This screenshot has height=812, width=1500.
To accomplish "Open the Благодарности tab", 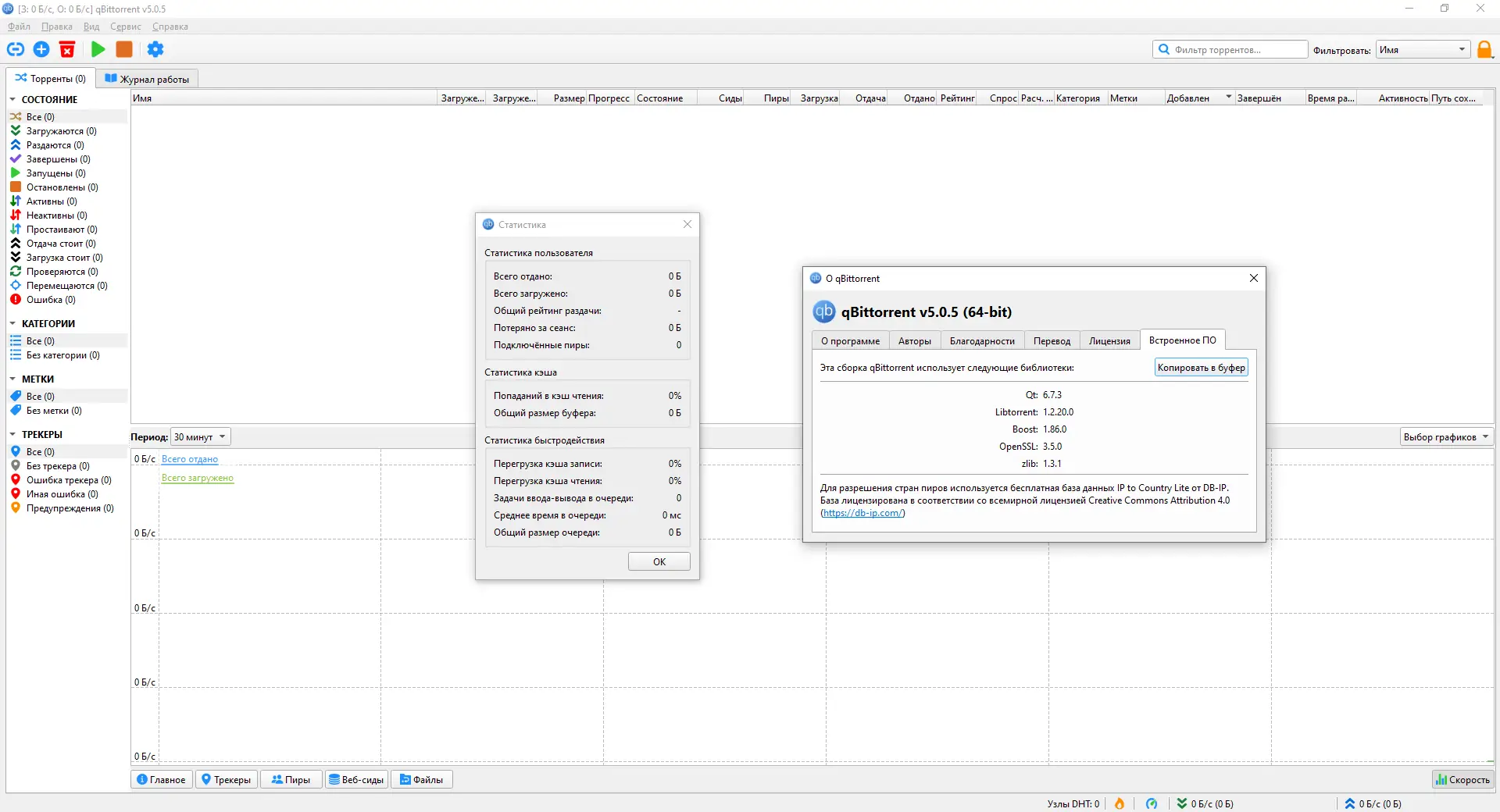I will [x=982, y=341].
